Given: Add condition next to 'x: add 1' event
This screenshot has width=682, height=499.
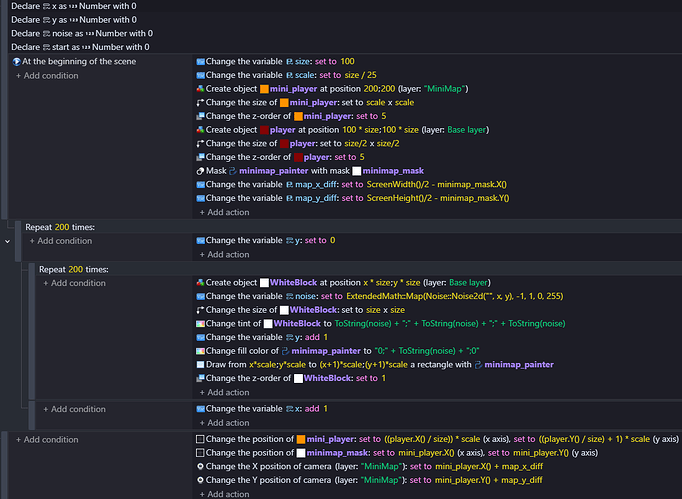Looking at the screenshot, I should point(74,409).
